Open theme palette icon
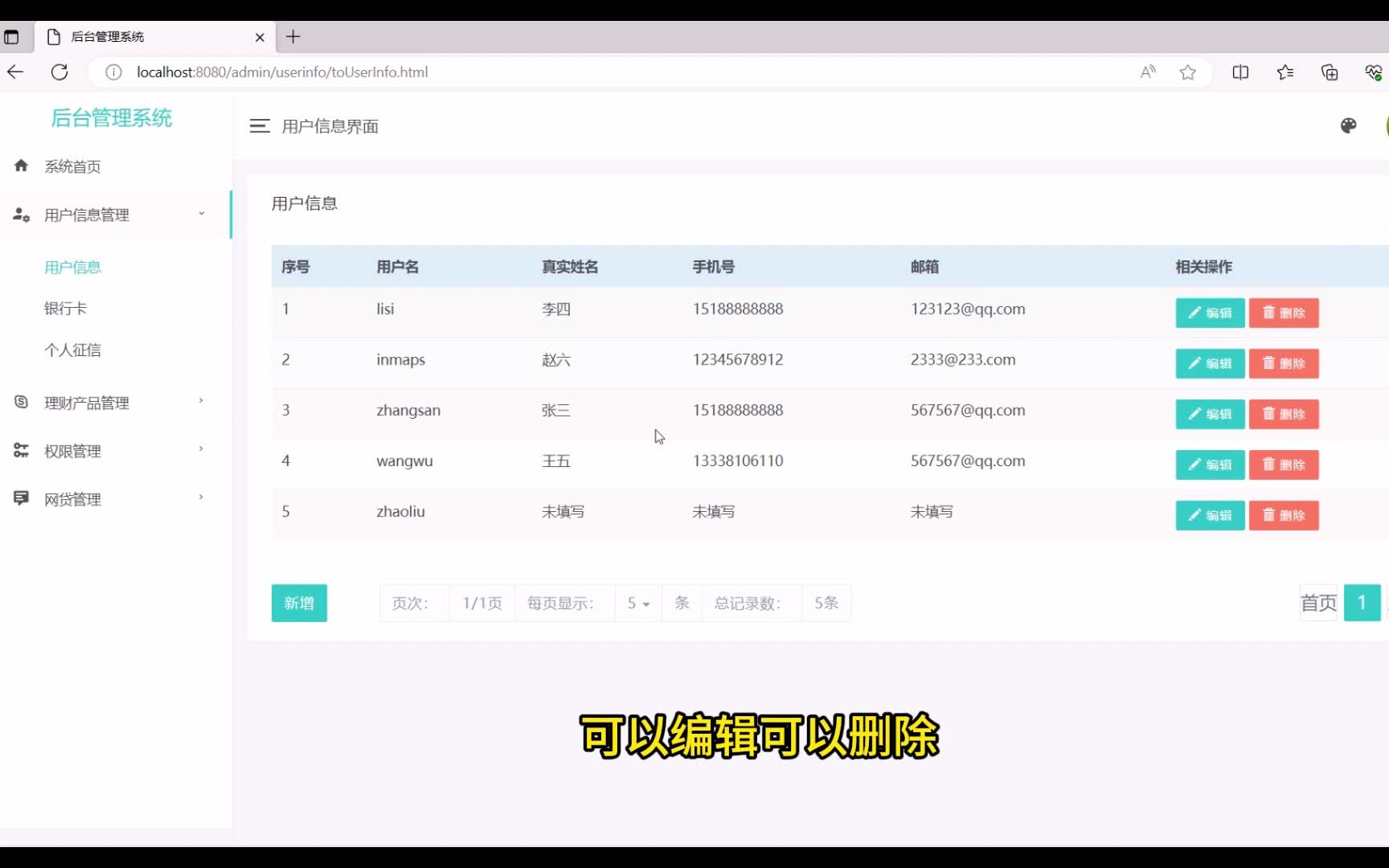The width and height of the screenshot is (1389, 868). pos(1349,125)
